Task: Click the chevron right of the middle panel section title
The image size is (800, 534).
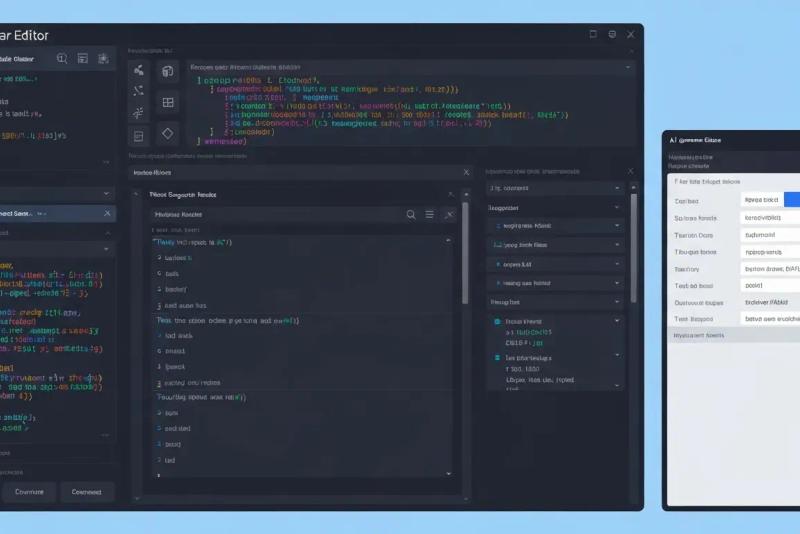Action: pos(450,194)
